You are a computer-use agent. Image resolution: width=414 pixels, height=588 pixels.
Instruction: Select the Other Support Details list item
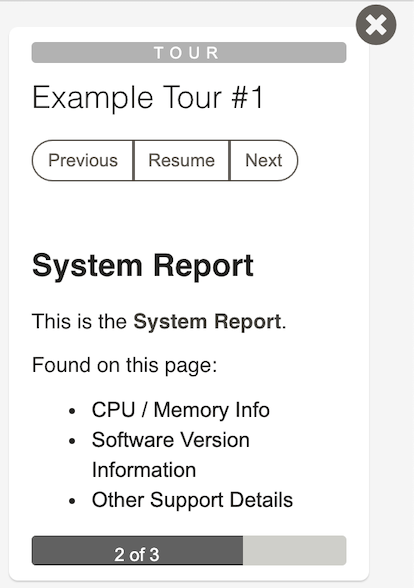pyautogui.click(x=192, y=500)
